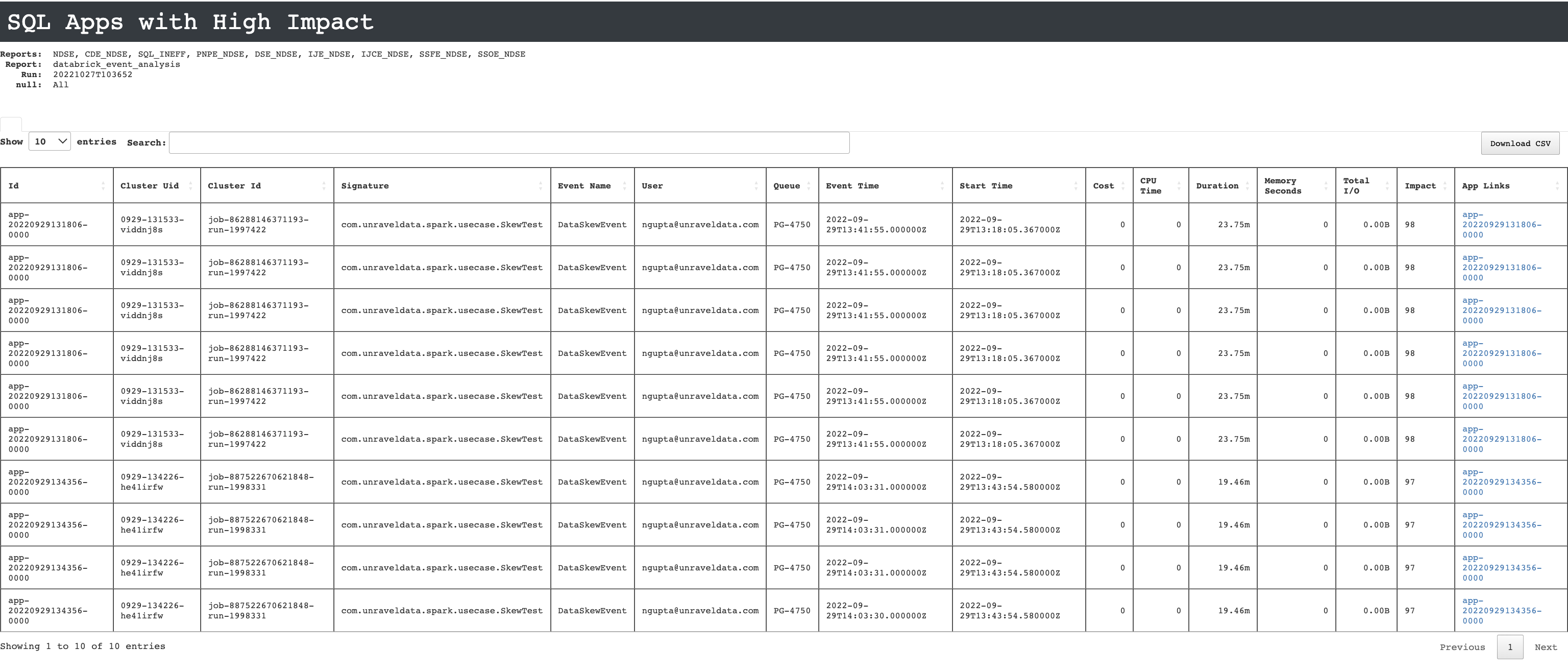1568x672 pixels.
Task: Focus the Search text field
Action: [x=509, y=142]
